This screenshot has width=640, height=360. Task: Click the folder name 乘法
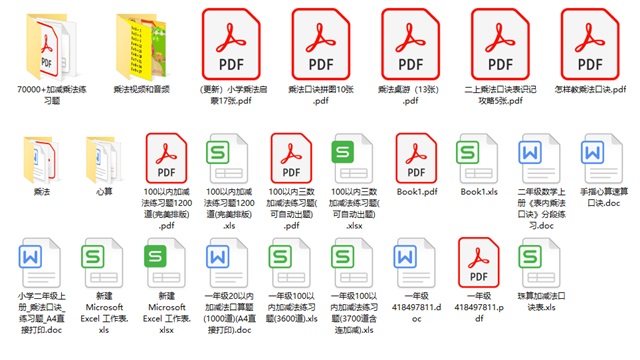41,191
